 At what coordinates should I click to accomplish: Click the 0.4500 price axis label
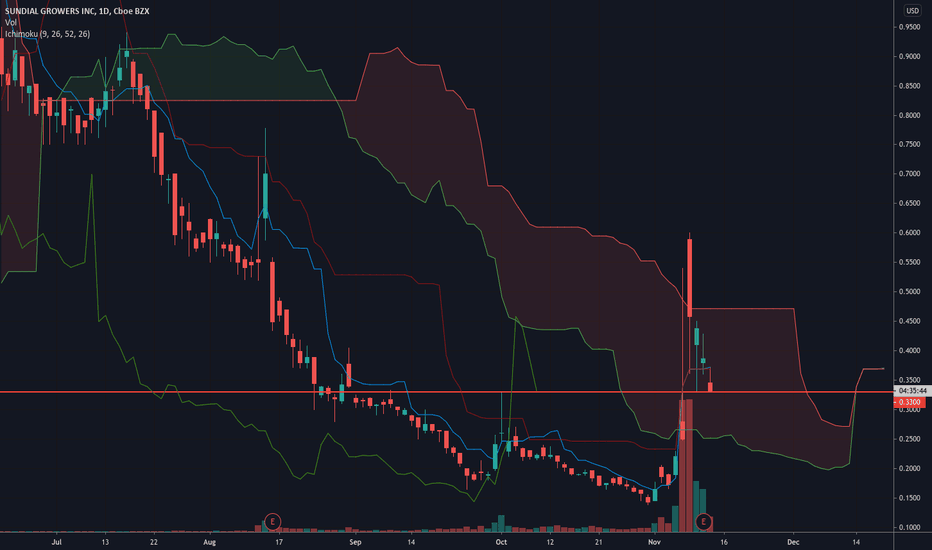(x=909, y=321)
